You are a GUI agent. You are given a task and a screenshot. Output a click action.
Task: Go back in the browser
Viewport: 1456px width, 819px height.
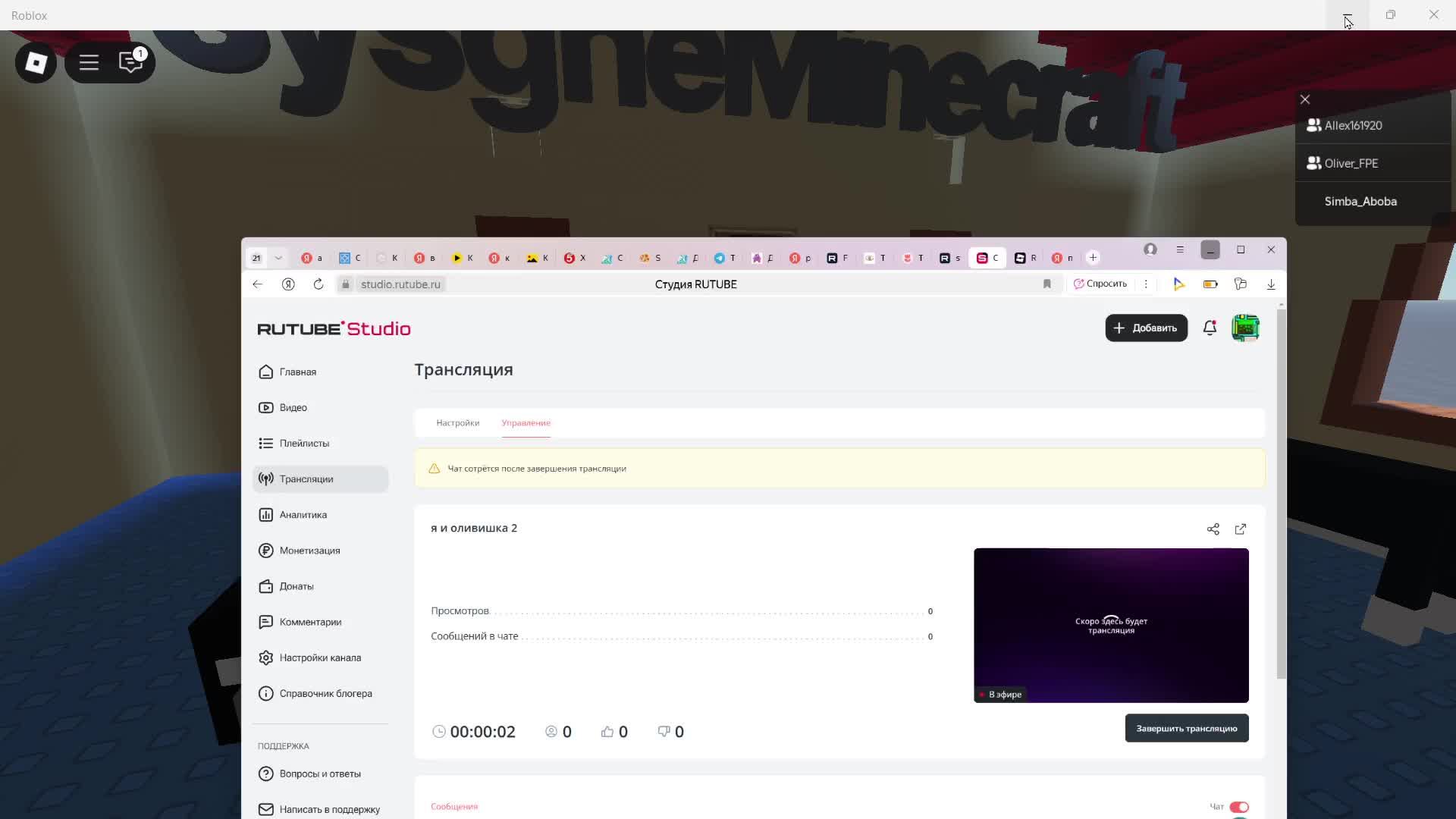point(258,284)
